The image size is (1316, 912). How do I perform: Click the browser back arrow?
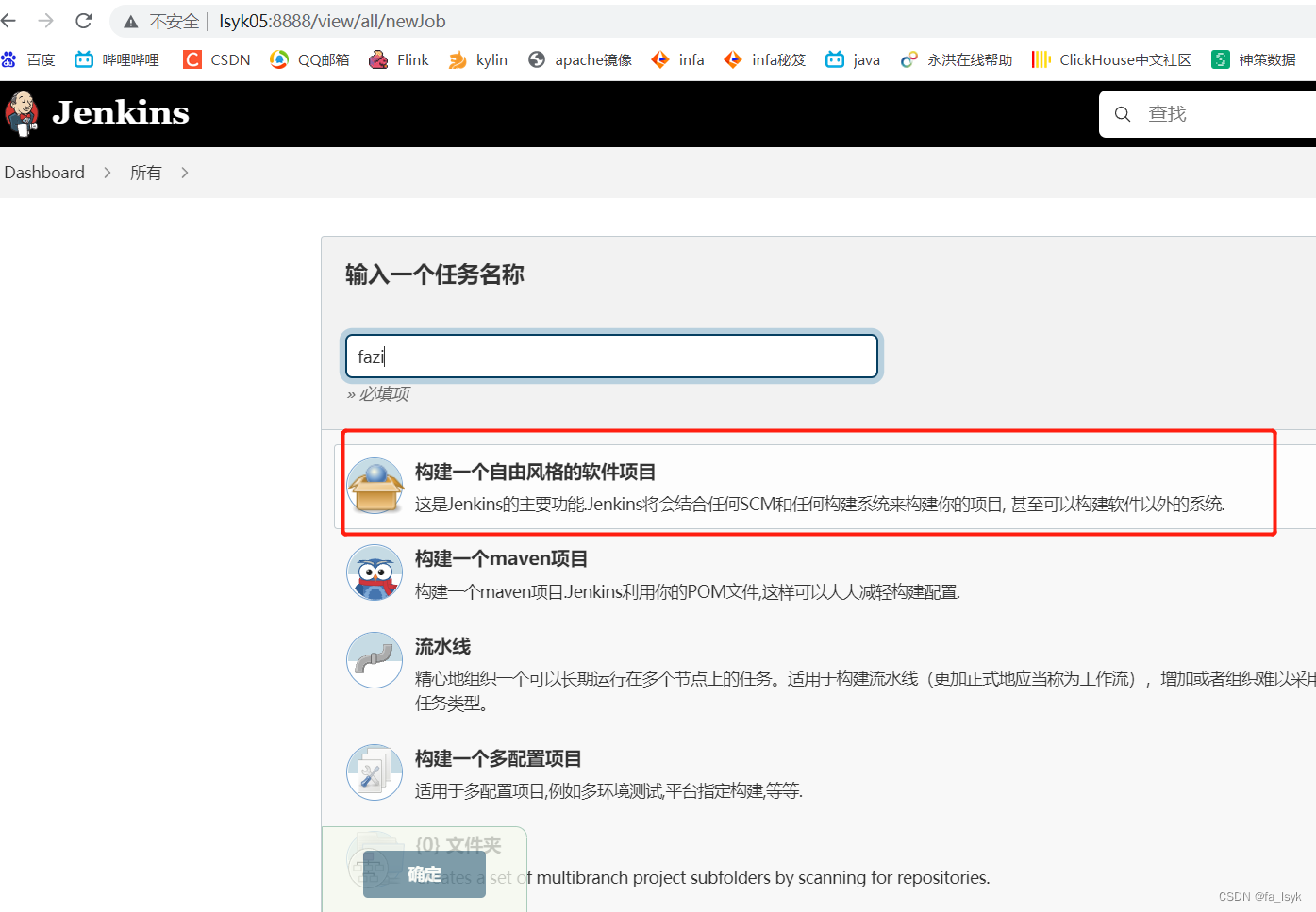pyautogui.click(x=8, y=21)
